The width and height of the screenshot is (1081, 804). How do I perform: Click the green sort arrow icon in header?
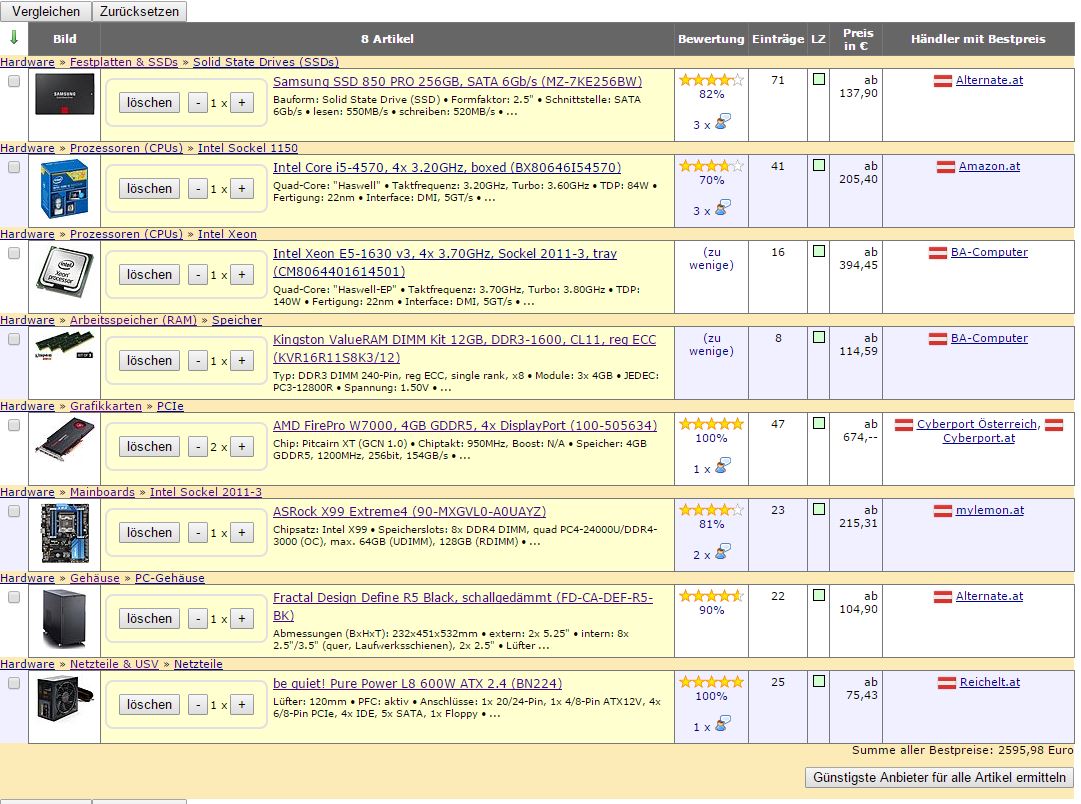coord(13,37)
